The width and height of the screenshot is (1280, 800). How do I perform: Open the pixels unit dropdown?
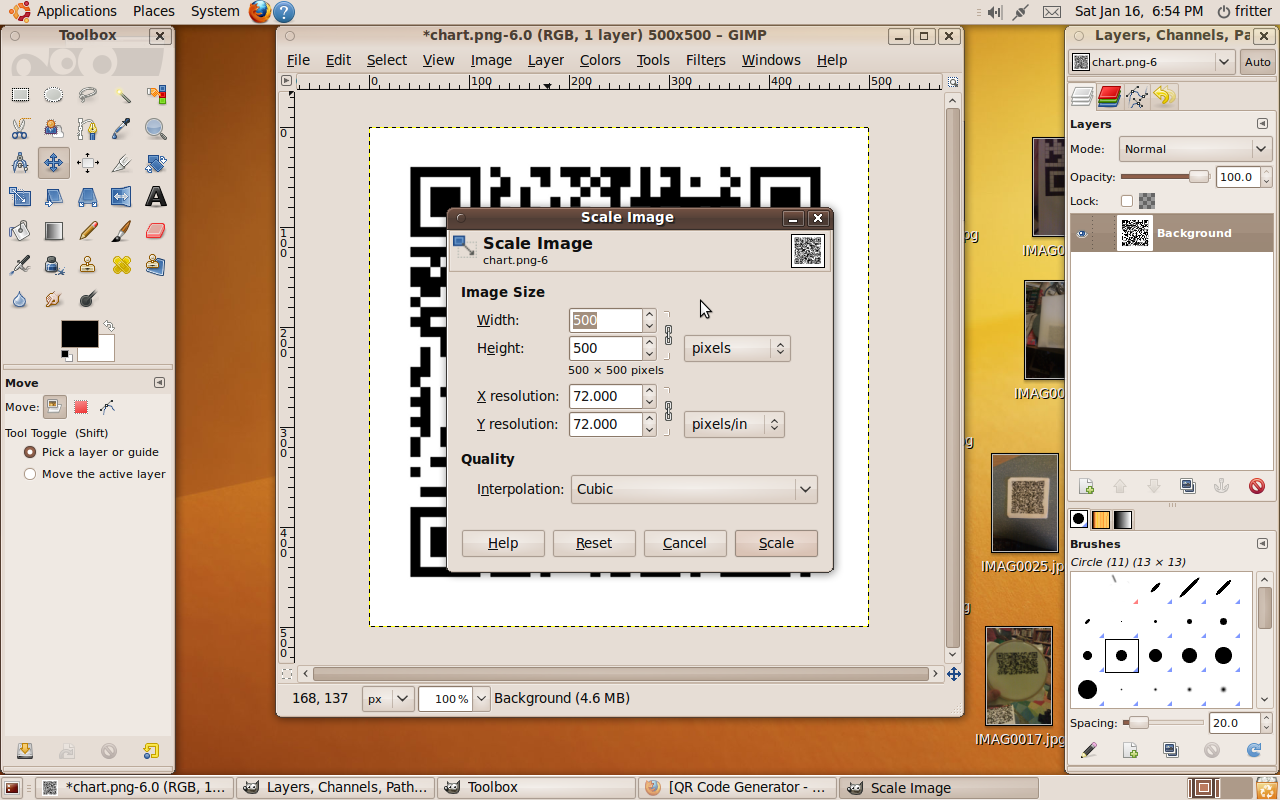pyautogui.click(x=737, y=348)
